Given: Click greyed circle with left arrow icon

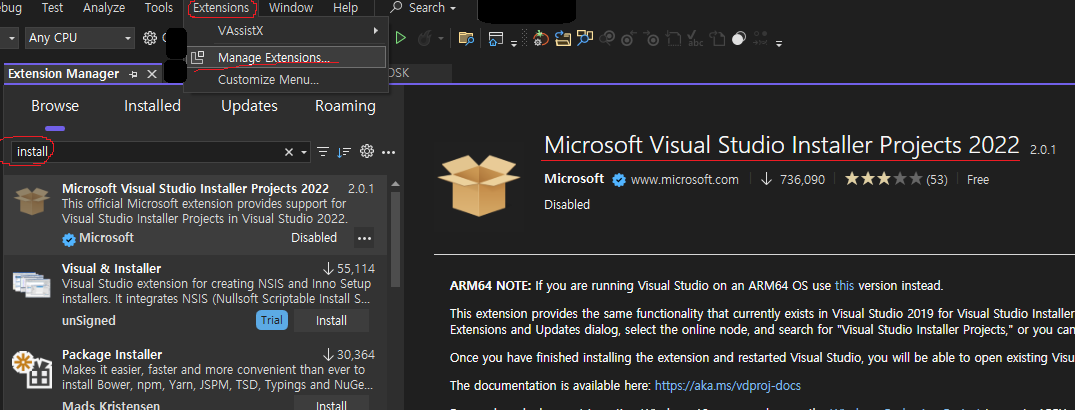Looking at the screenshot, I should point(628,38).
